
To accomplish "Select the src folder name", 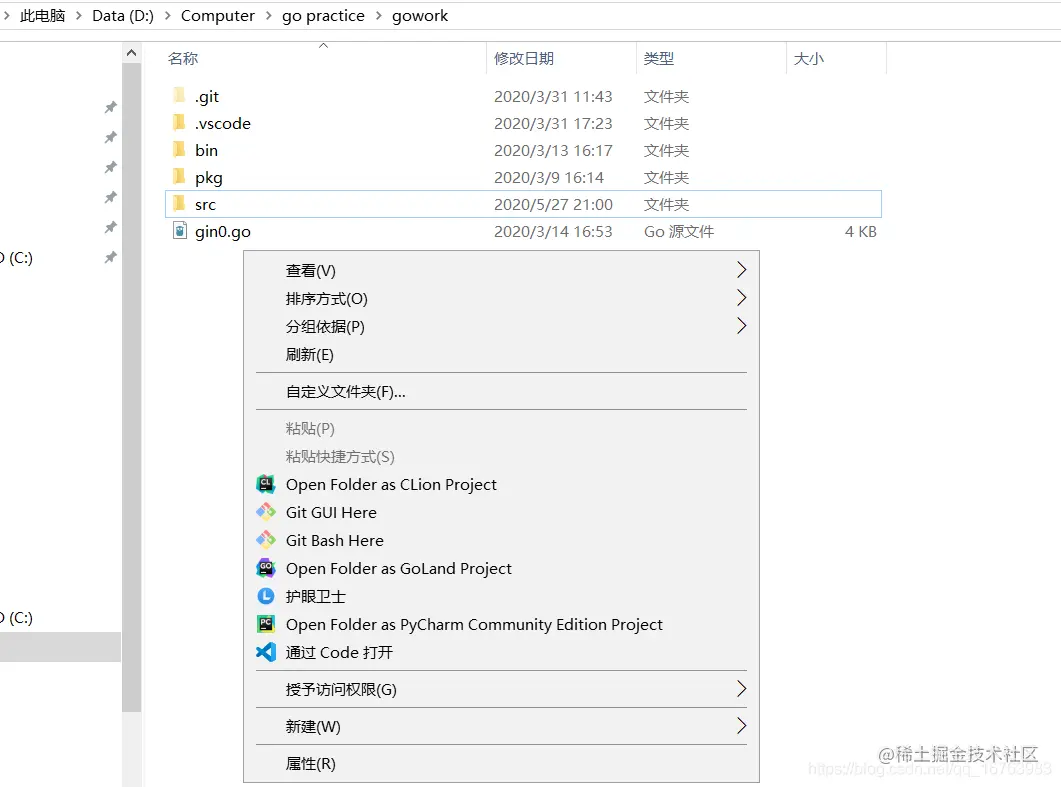I will pyautogui.click(x=205, y=204).
